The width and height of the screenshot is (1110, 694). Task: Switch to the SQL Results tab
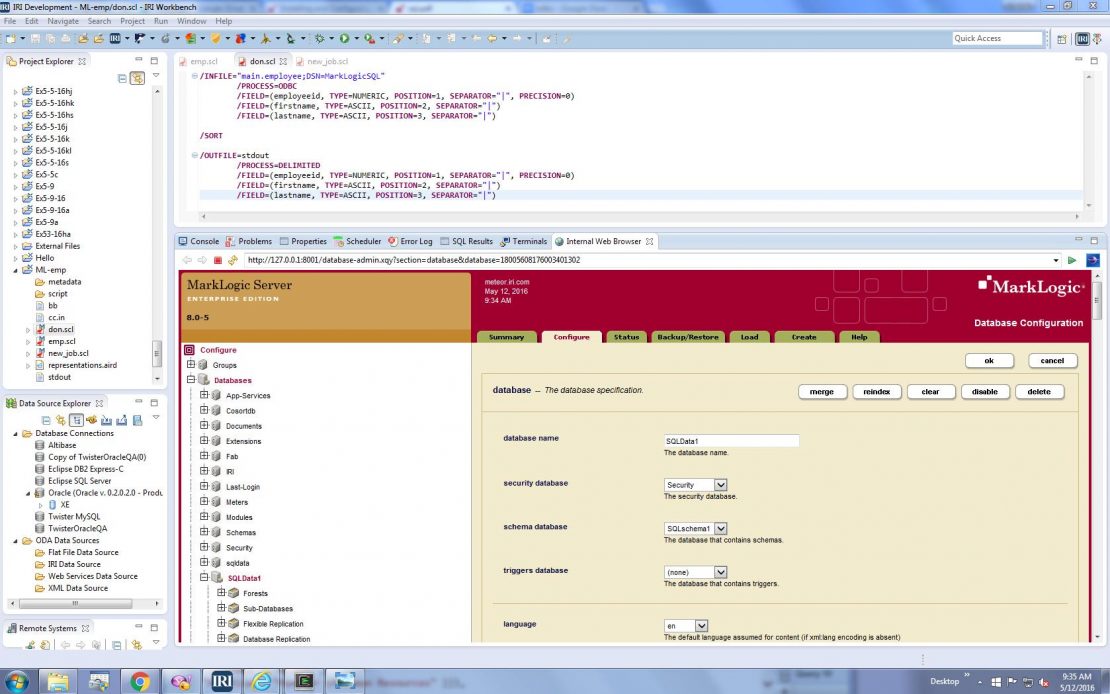(x=466, y=241)
